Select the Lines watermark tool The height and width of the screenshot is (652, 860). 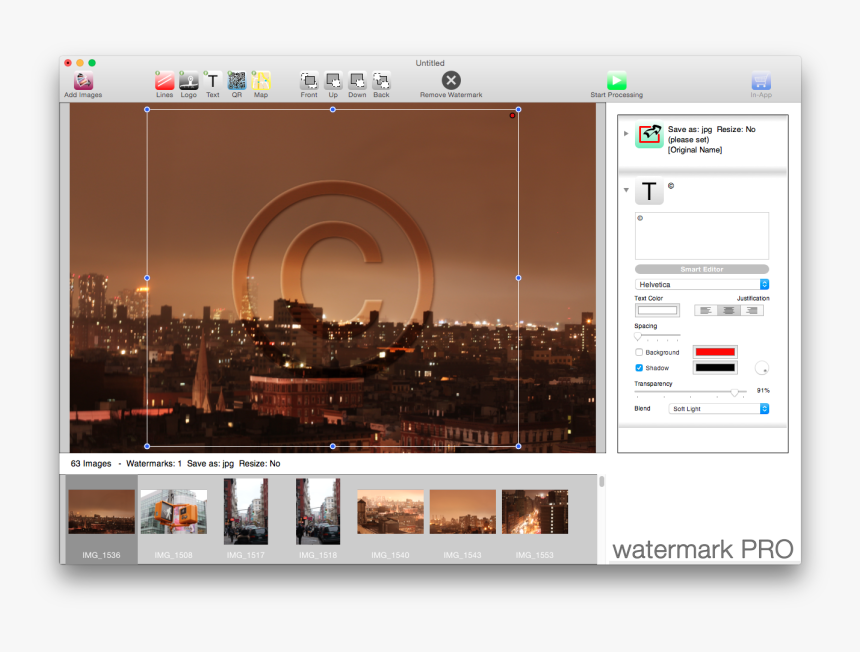pos(164,81)
